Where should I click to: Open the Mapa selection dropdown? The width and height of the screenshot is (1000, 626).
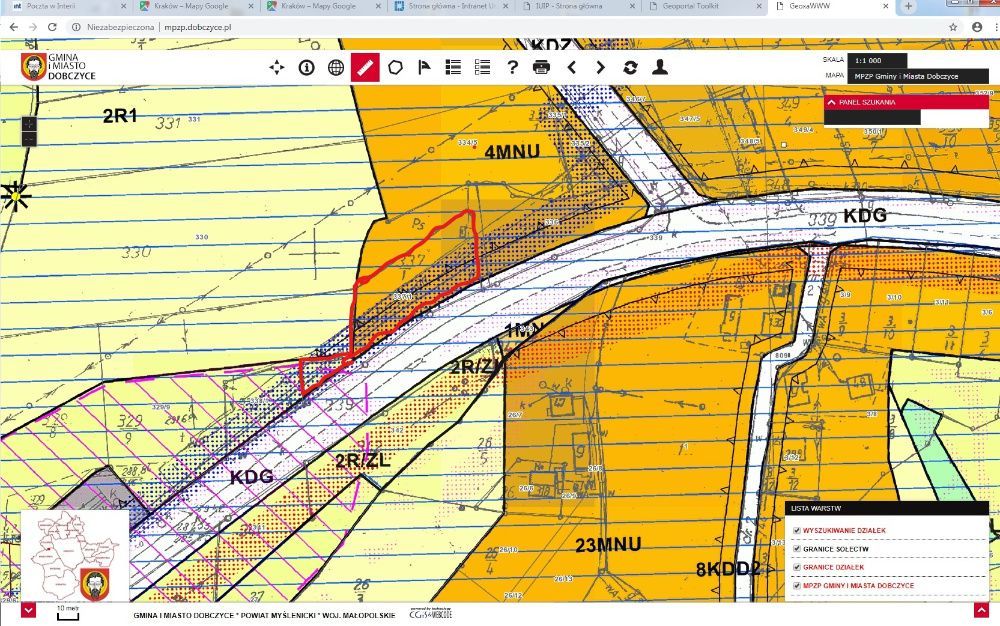(x=904, y=76)
